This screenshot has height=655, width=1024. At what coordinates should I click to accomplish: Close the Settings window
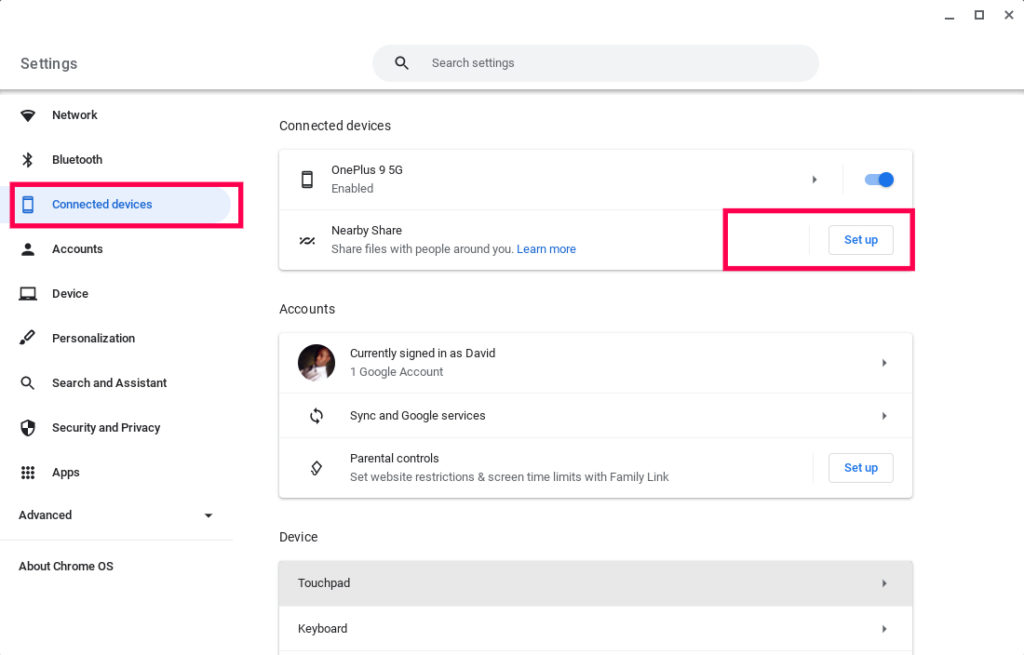pos(1008,15)
